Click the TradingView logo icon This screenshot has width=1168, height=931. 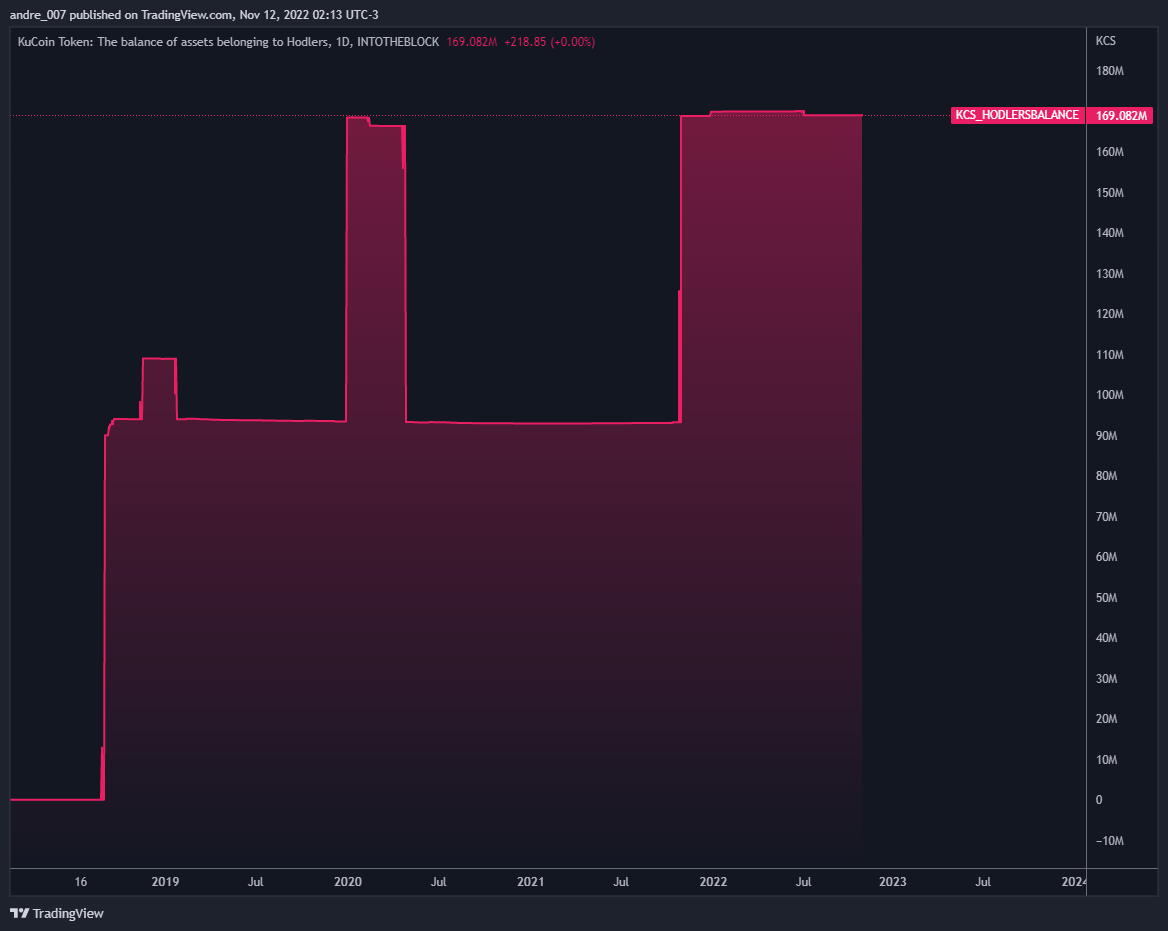point(19,913)
